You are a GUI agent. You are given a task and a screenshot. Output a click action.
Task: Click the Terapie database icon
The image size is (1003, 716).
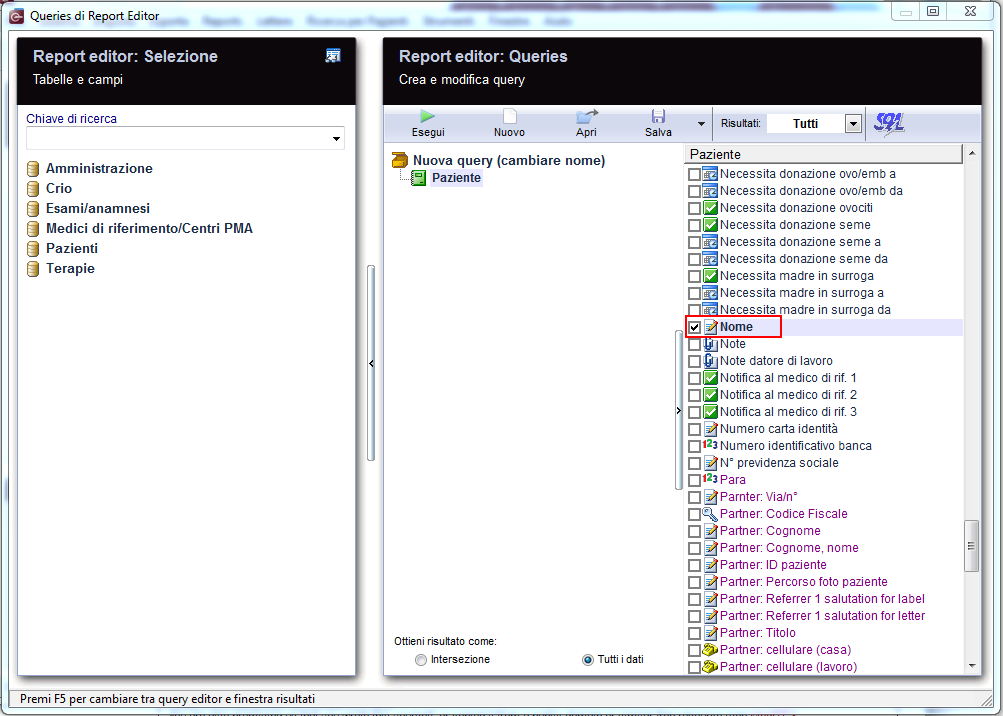point(33,269)
